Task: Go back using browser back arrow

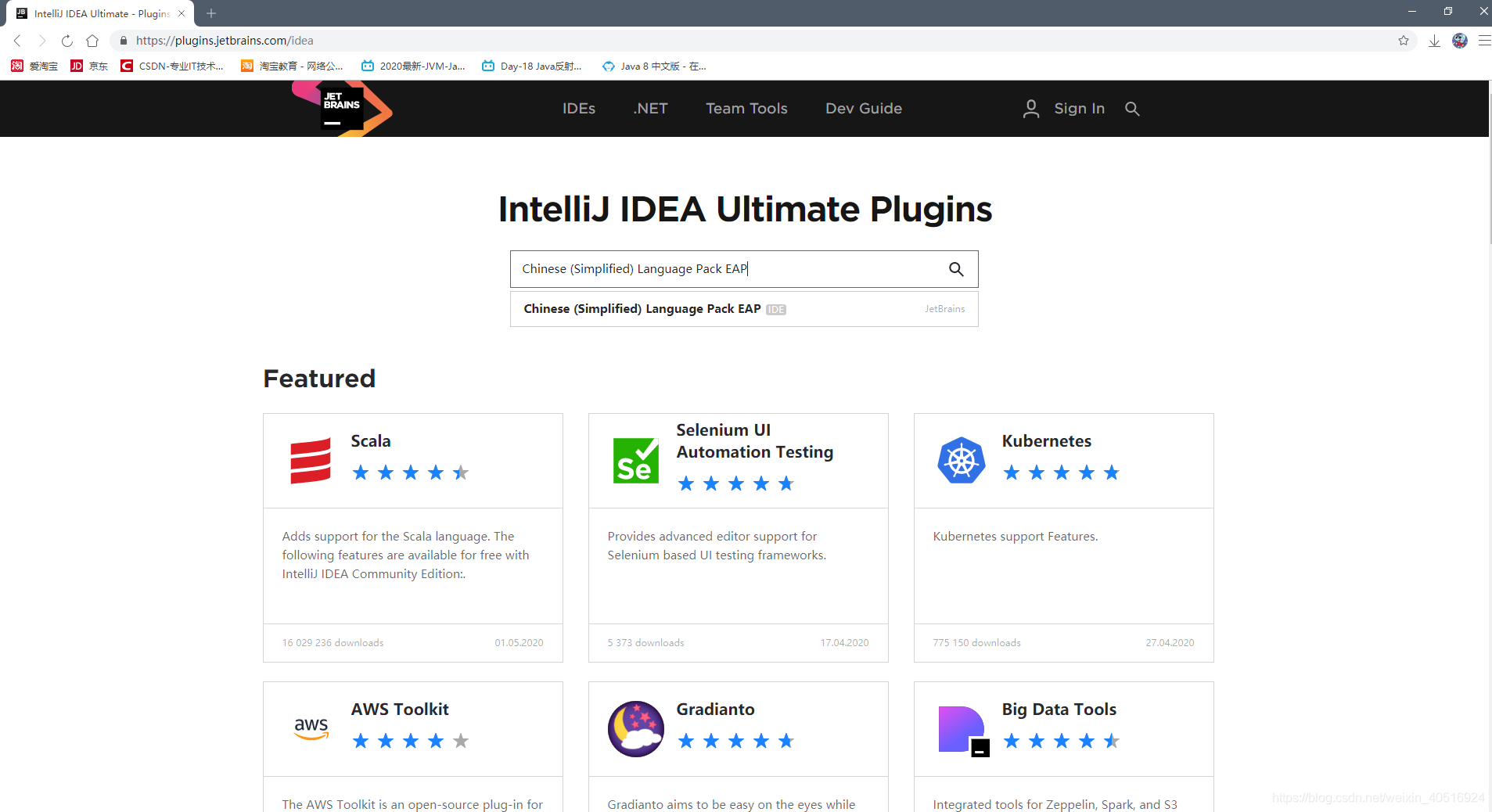Action: point(17,41)
